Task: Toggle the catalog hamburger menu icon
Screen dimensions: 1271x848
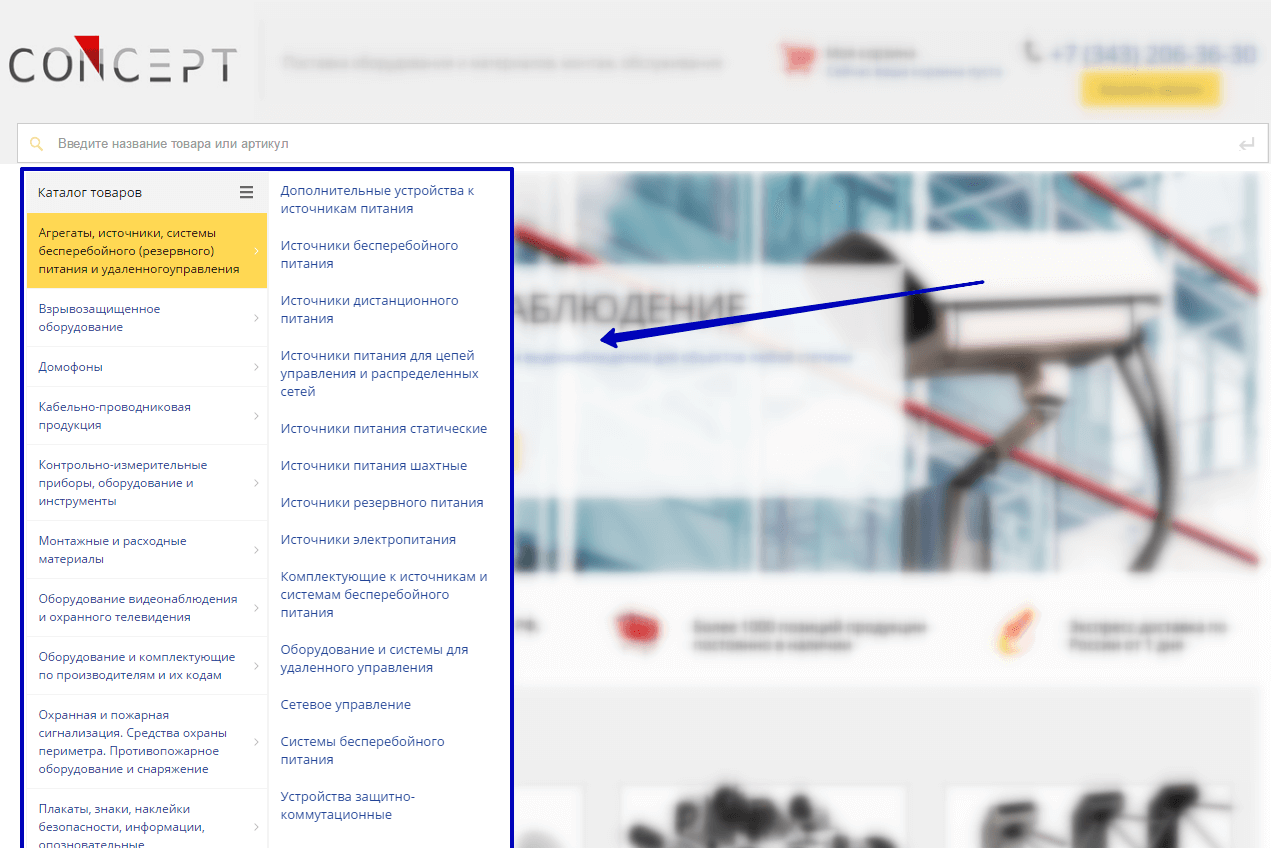Action: click(246, 192)
